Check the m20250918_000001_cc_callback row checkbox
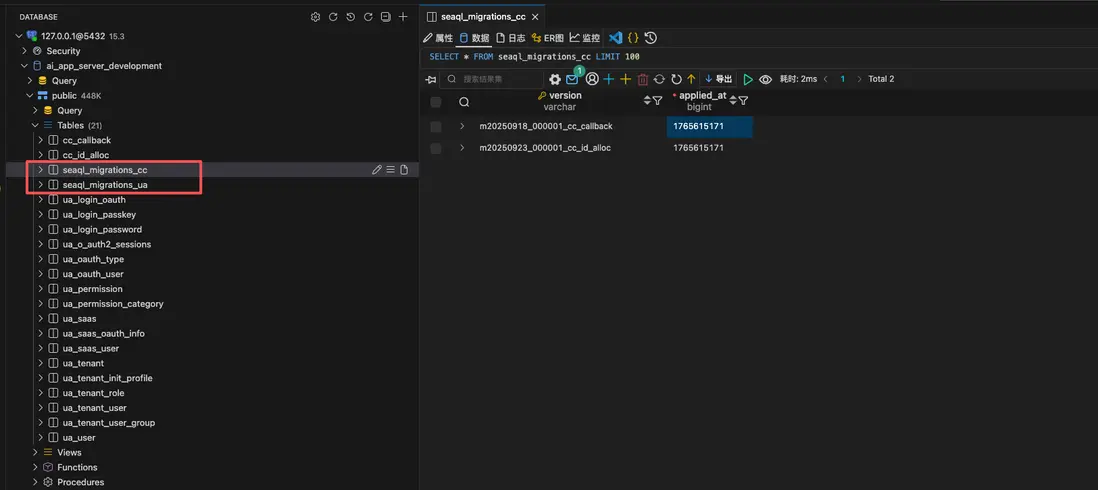The image size is (1098, 490). click(x=436, y=127)
